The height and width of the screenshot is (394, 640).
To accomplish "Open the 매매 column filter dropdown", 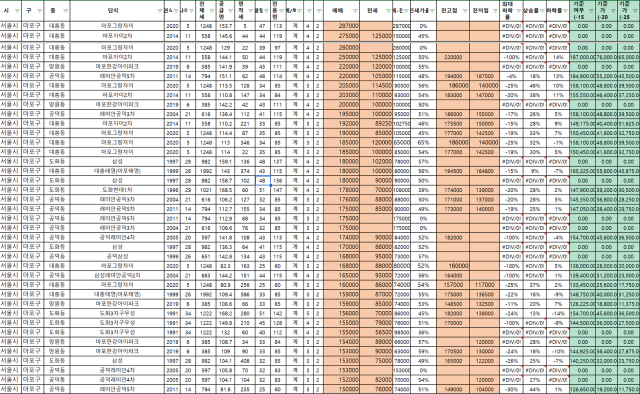I will click(355, 11).
